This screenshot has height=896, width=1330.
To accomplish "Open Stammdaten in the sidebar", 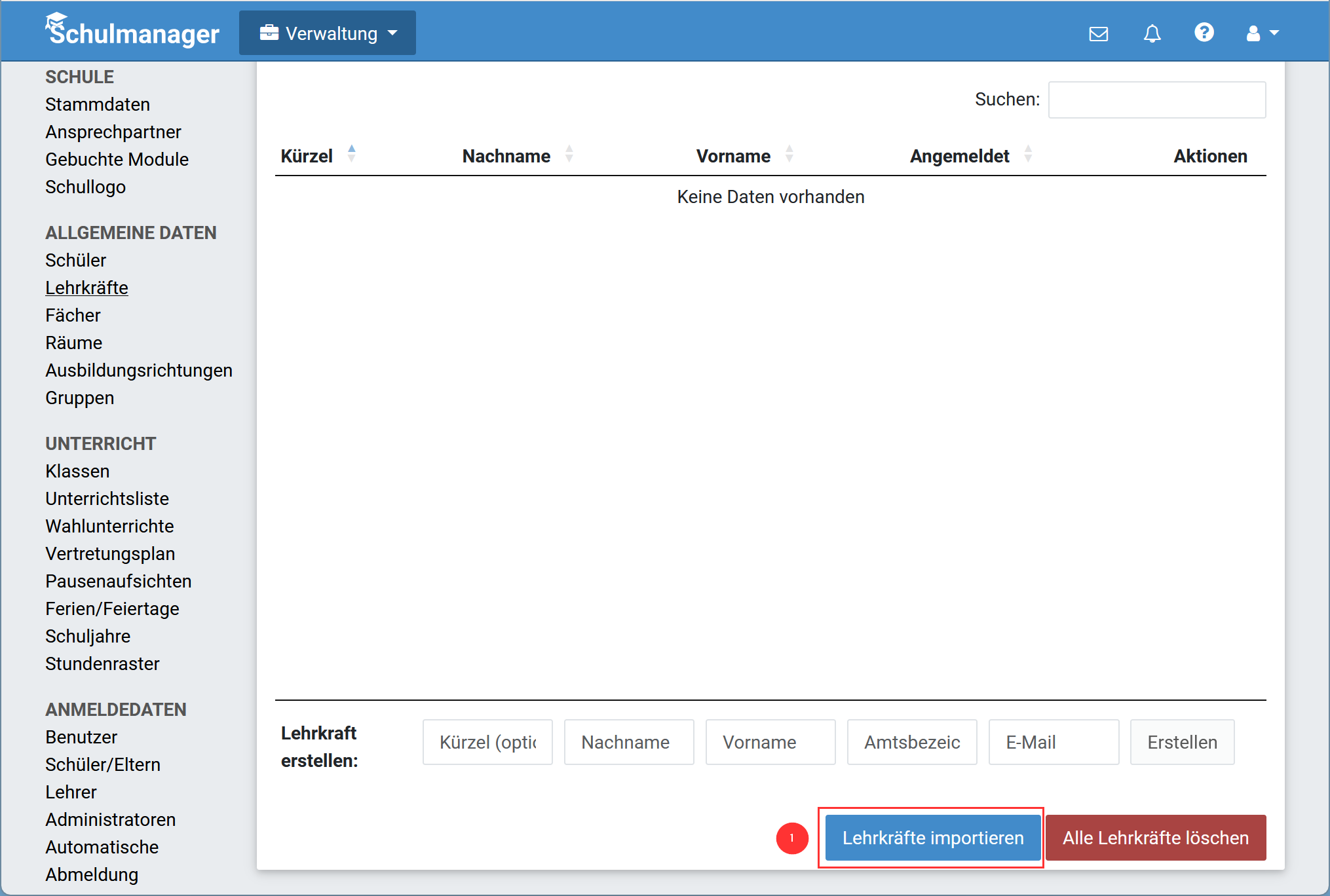I will [98, 104].
